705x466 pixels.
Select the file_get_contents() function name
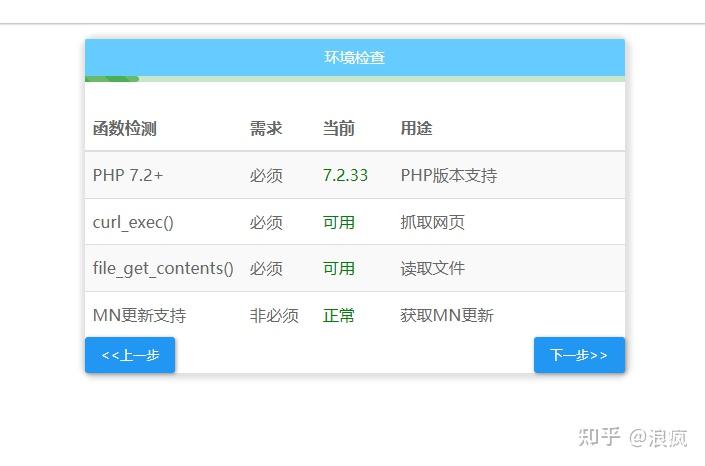(x=163, y=269)
